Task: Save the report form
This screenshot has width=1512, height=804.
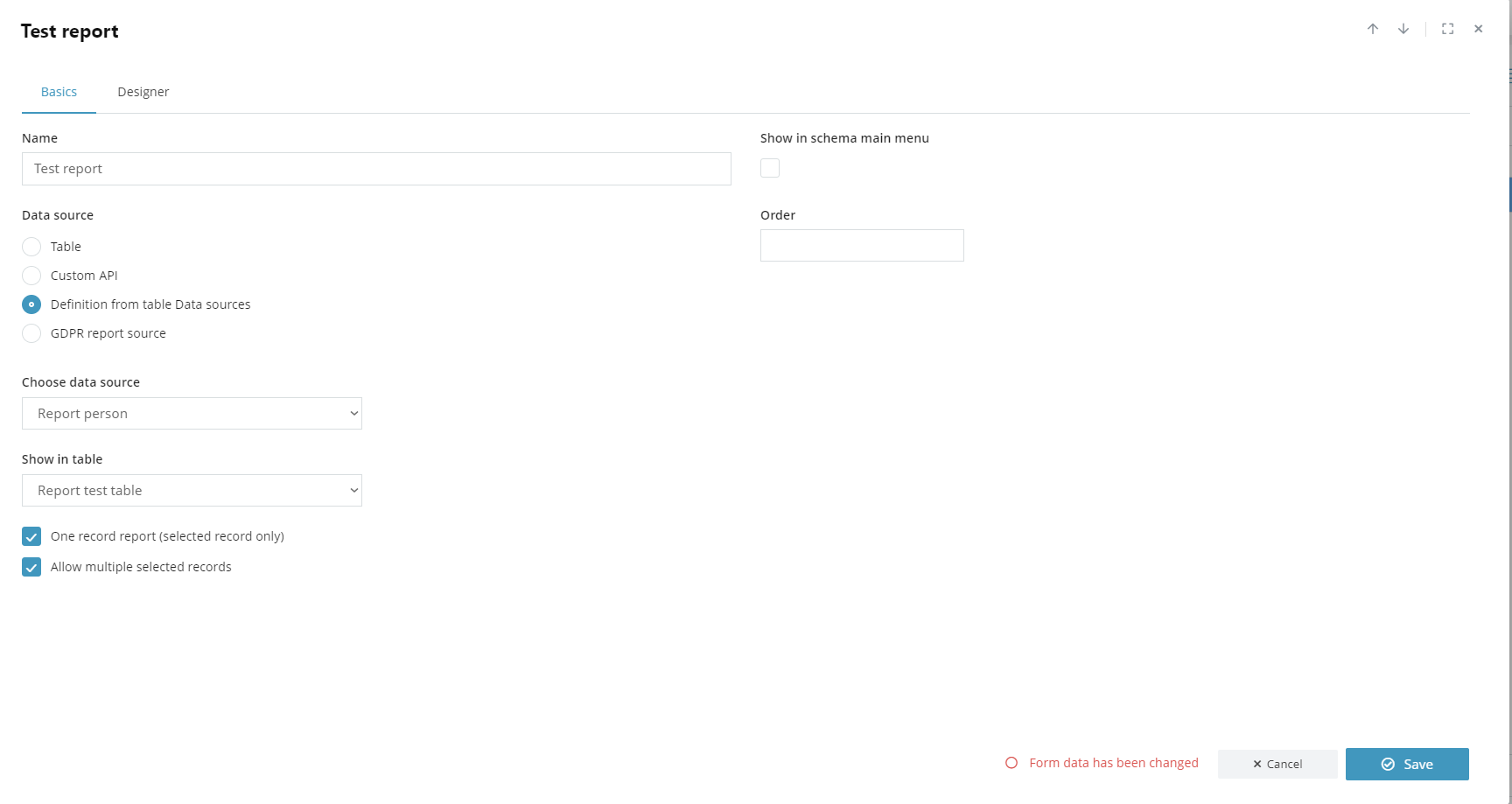Action: (1407, 764)
